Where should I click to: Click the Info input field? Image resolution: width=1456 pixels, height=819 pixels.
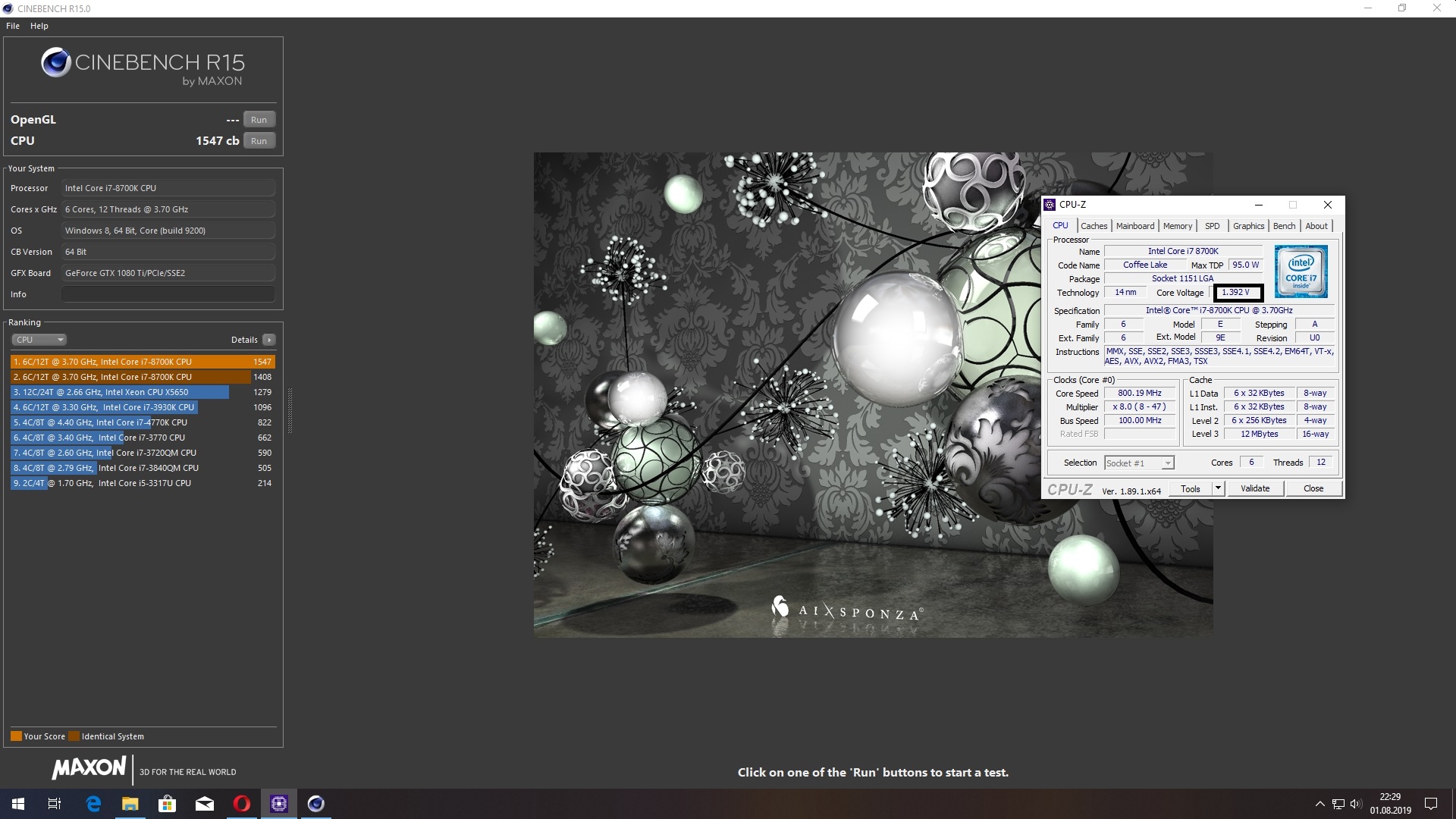pos(168,294)
